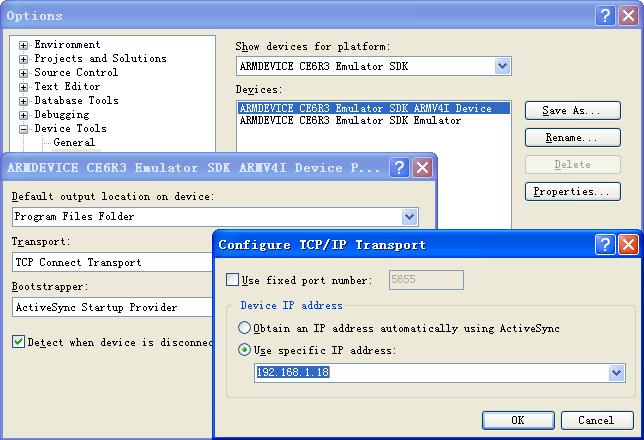This screenshot has width=644, height=440.
Task: Select Debugging tree item
Action: point(62,114)
